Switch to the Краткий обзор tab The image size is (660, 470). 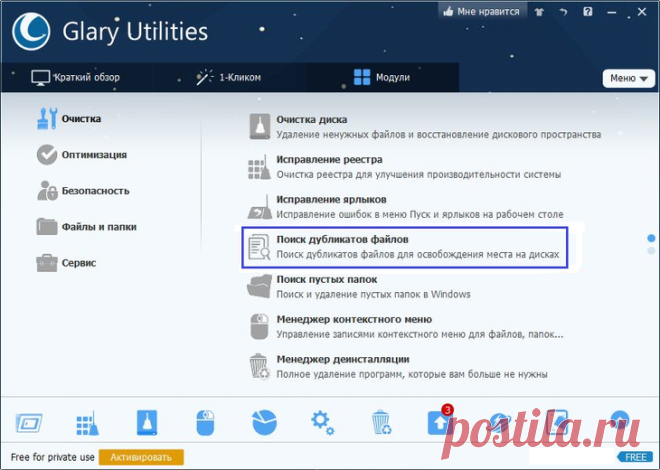coord(75,77)
